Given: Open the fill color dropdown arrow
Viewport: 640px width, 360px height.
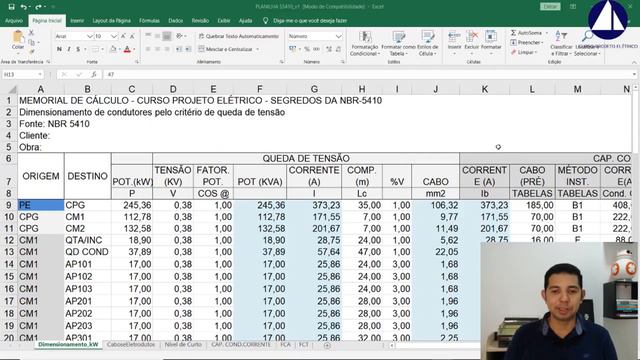Looking at the screenshot, I should tap(120, 49).
